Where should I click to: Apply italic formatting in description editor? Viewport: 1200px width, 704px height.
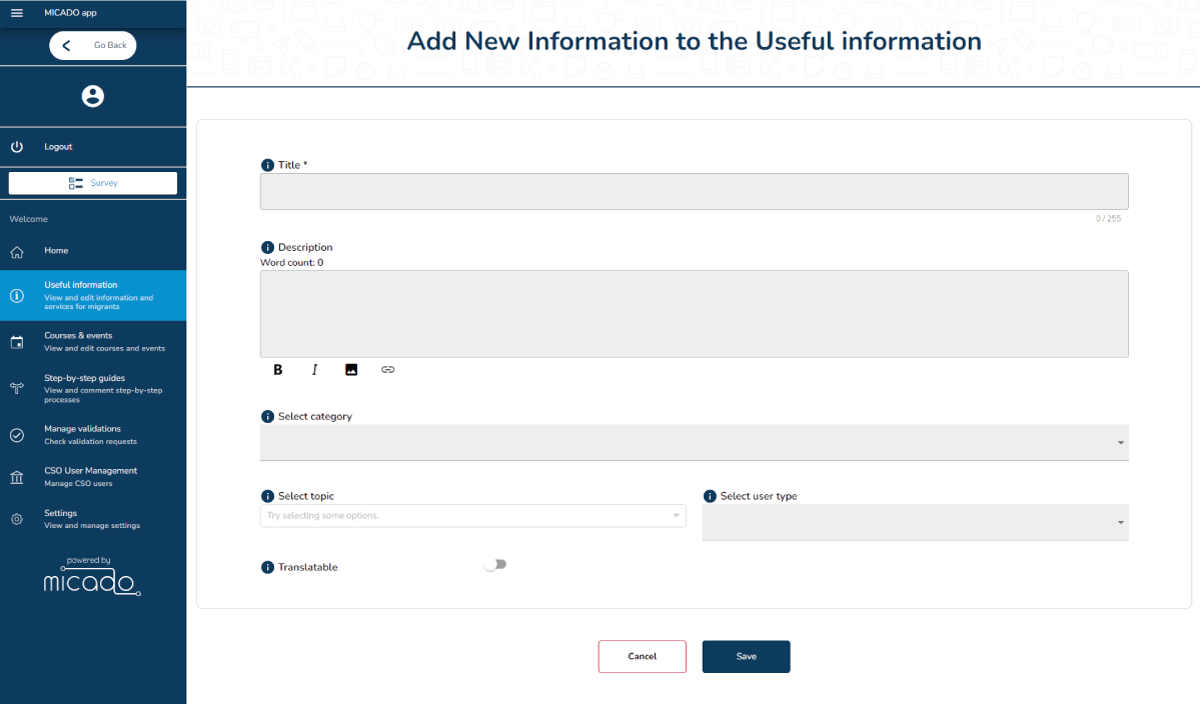pos(315,370)
